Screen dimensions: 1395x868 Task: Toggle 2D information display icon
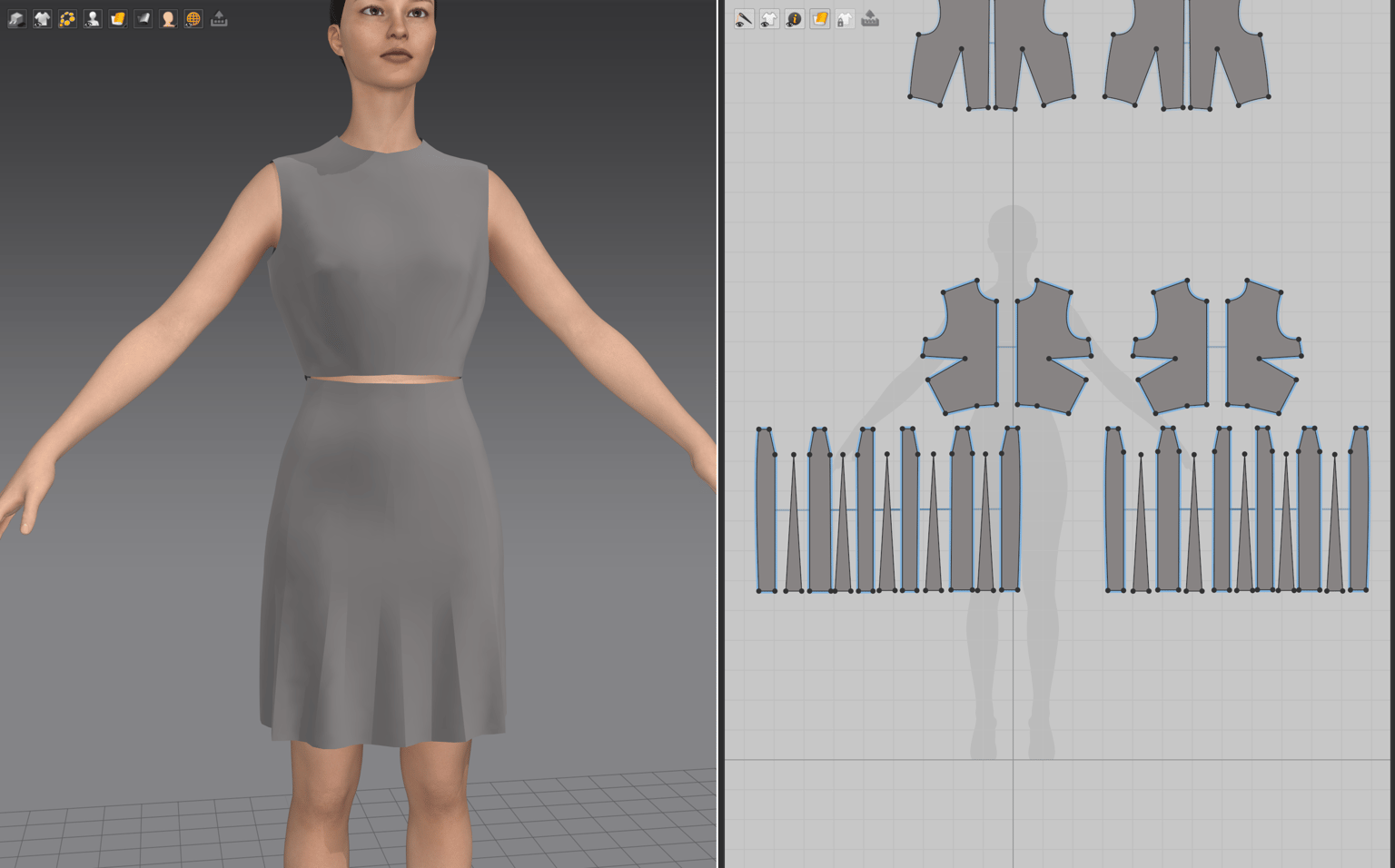coord(795,19)
